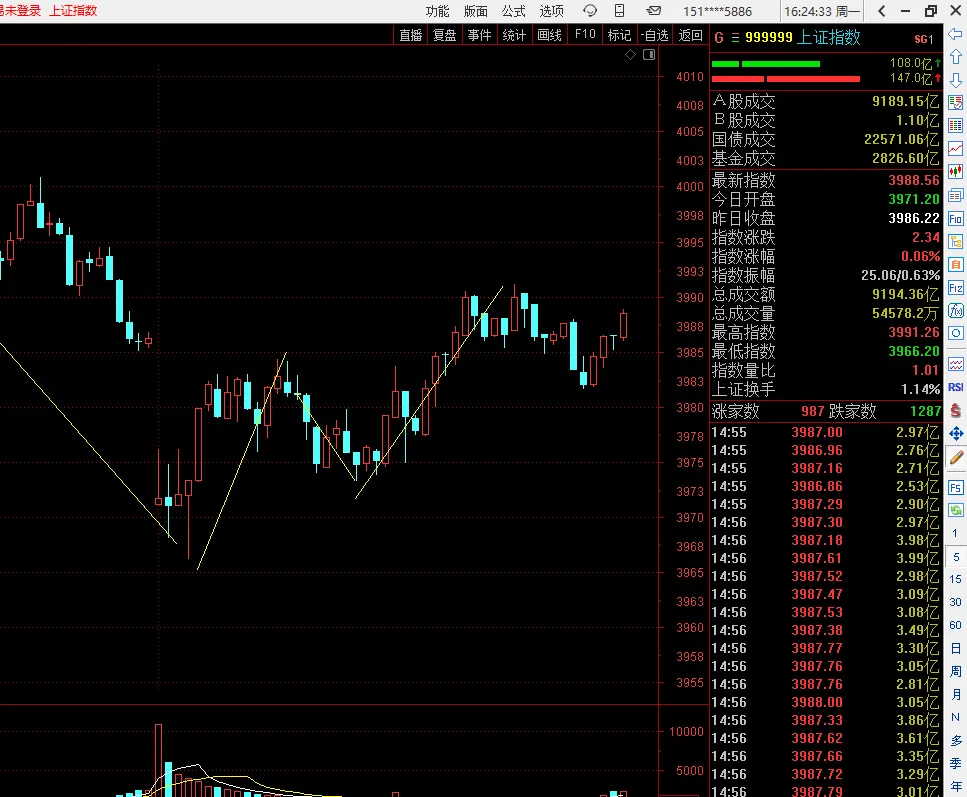The height and width of the screenshot is (797, 967).
Task: Open the wavy lines indicator icon
Action: pos(956,364)
